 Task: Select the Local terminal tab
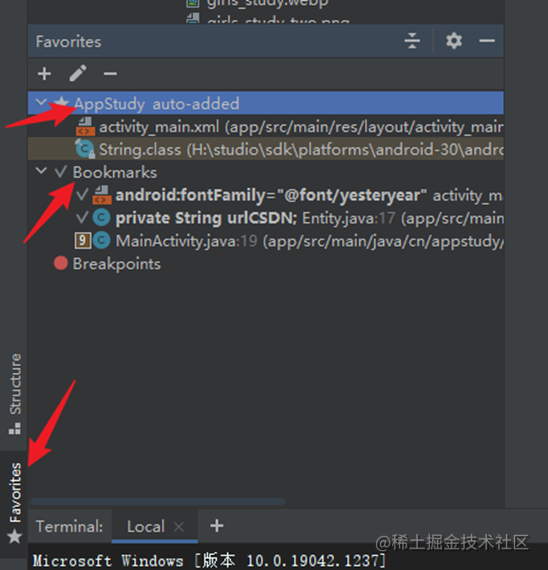(145, 526)
